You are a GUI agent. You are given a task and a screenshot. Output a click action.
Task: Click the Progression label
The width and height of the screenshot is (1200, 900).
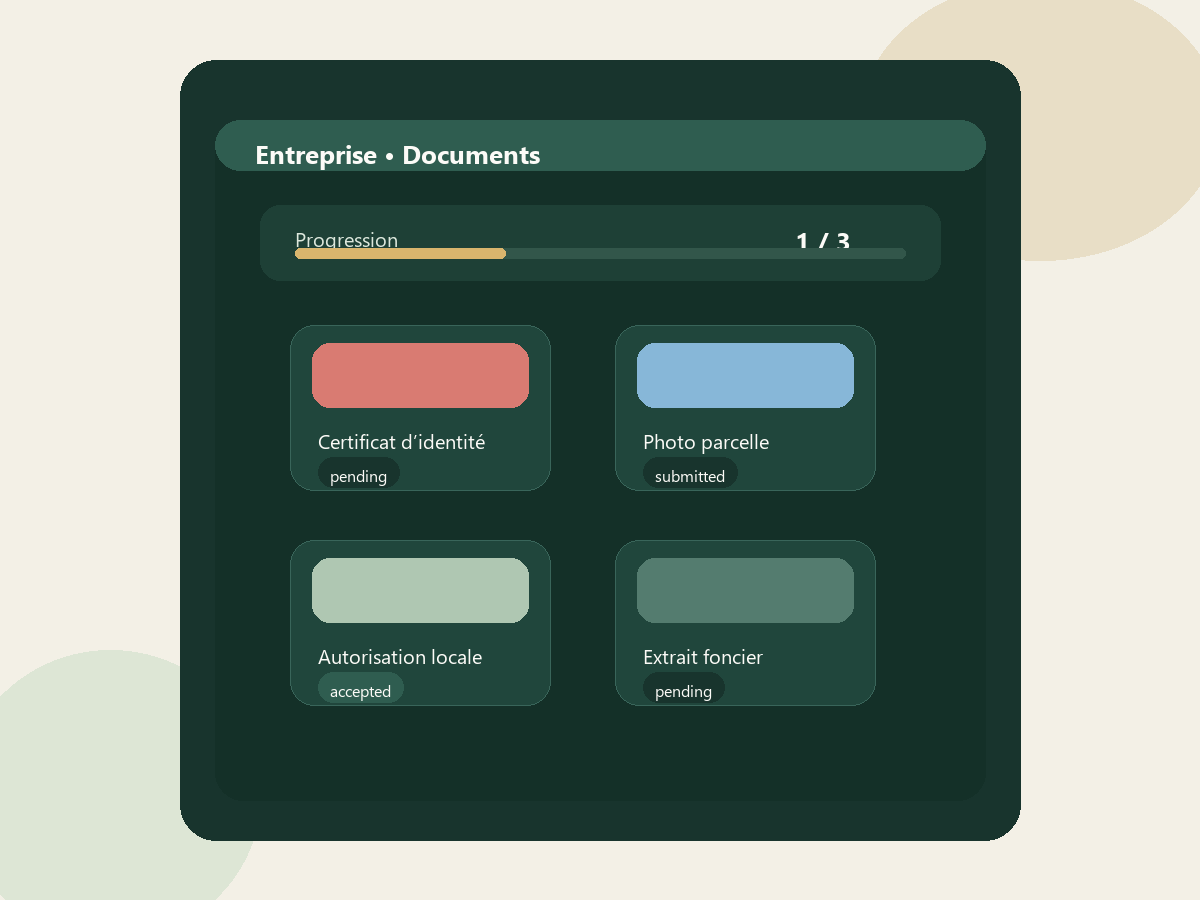pyautogui.click(x=346, y=240)
